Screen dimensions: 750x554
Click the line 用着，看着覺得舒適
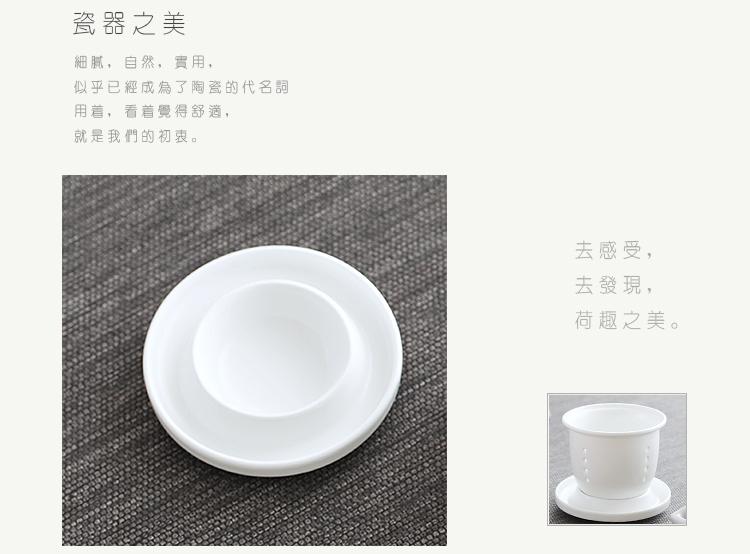coord(148,111)
